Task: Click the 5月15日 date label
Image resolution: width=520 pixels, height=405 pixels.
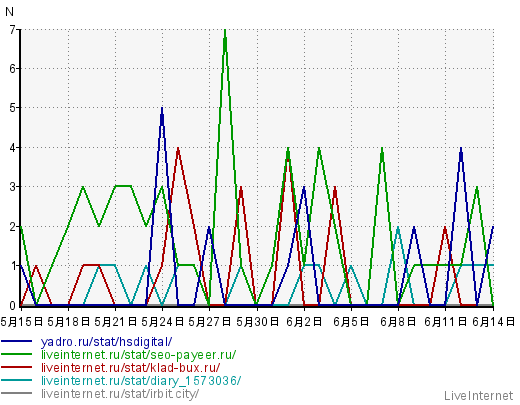Action: pyautogui.click(x=22, y=322)
